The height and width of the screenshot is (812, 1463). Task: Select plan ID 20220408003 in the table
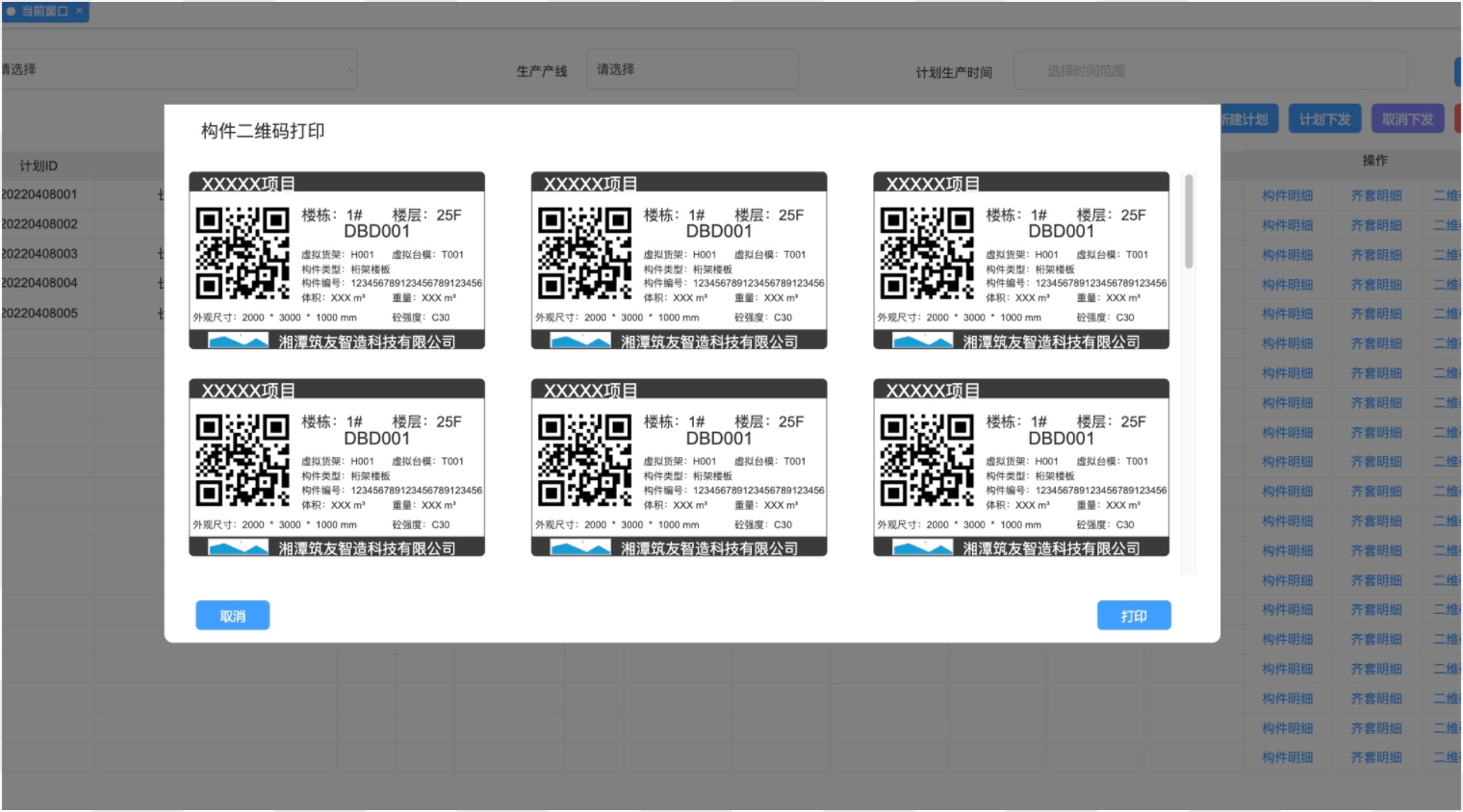pos(39,254)
